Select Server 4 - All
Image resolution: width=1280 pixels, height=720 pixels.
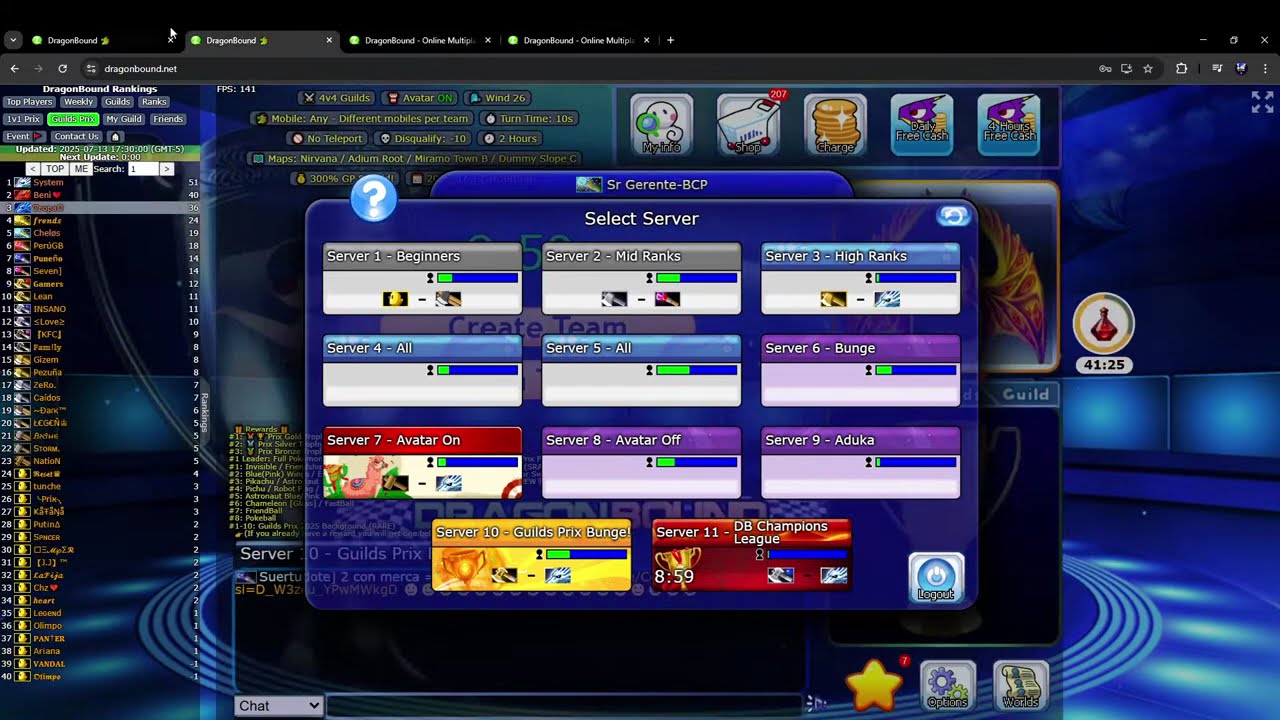(x=422, y=370)
